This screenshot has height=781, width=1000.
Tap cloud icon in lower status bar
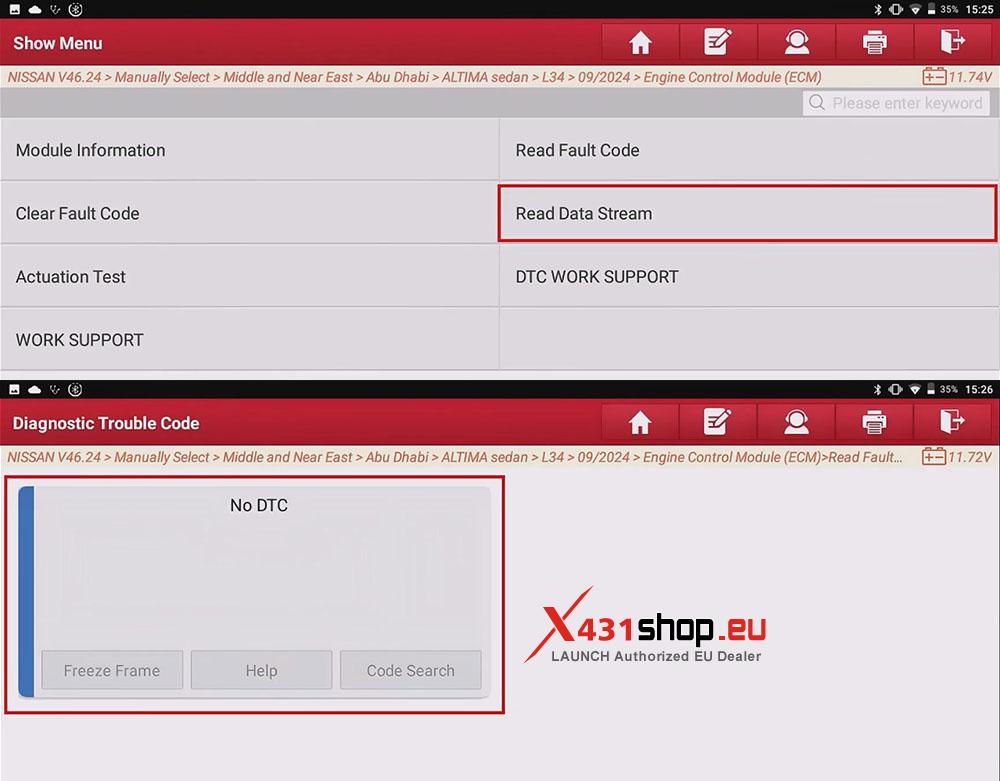pos(34,390)
